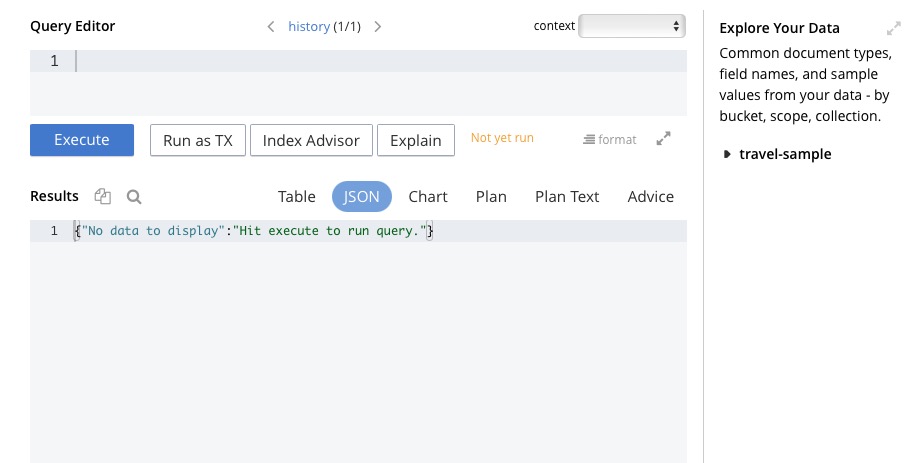Image resolution: width=916 pixels, height=463 pixels.
Task: Search within the results
Action: coord(134,197)
